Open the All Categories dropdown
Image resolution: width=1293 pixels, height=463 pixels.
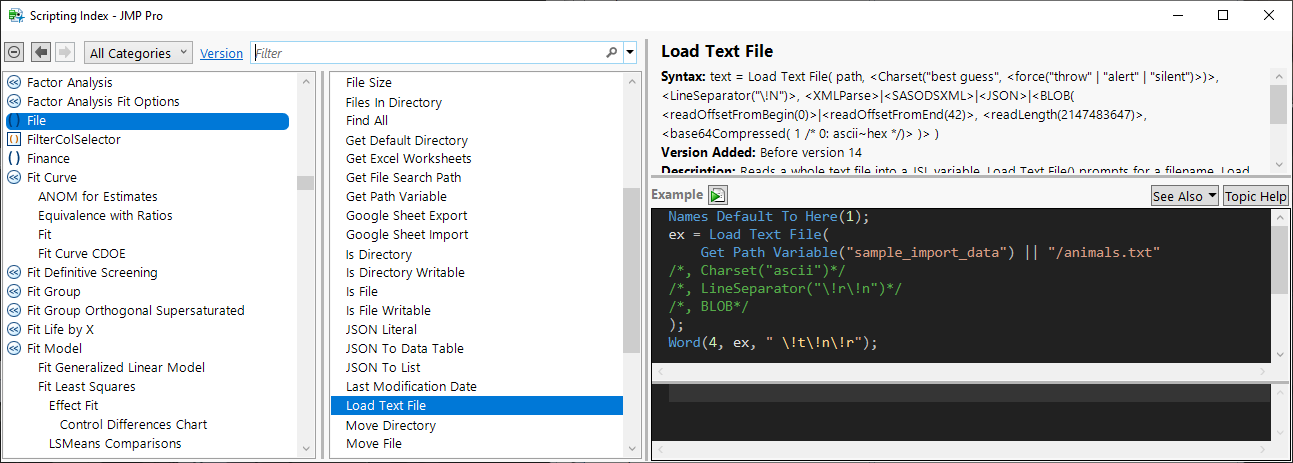click(138, 53)
